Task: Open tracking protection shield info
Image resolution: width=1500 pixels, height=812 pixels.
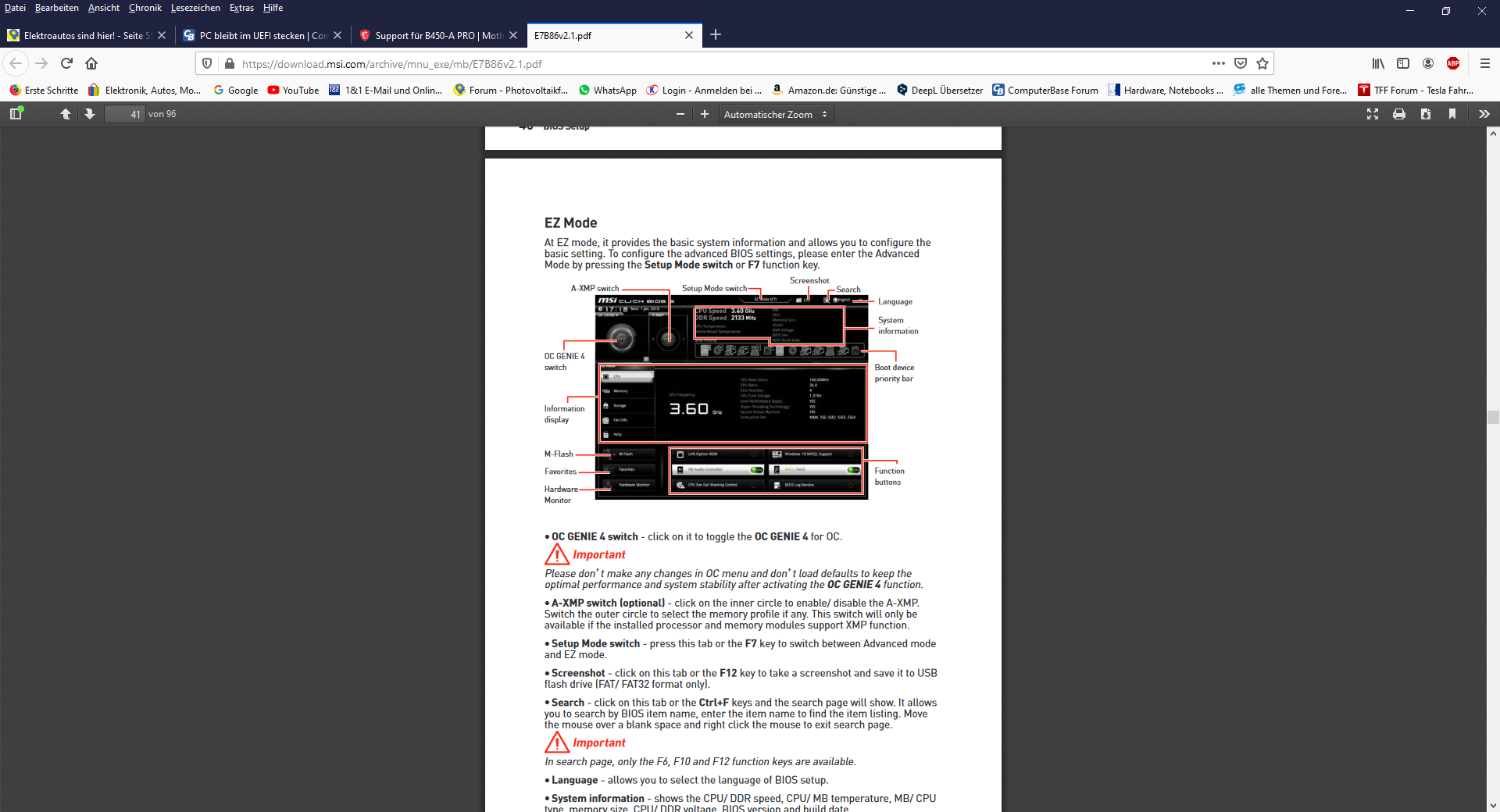Action: [207, 63]
